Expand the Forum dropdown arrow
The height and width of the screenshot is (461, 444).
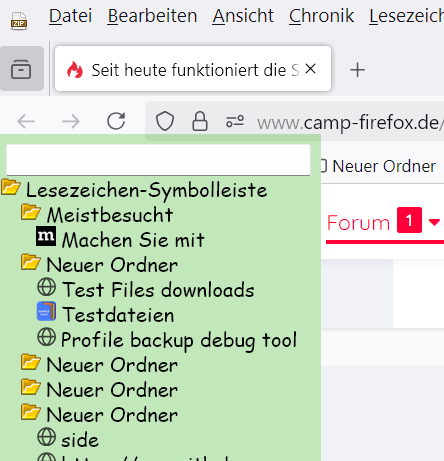[x=434, y=222]
